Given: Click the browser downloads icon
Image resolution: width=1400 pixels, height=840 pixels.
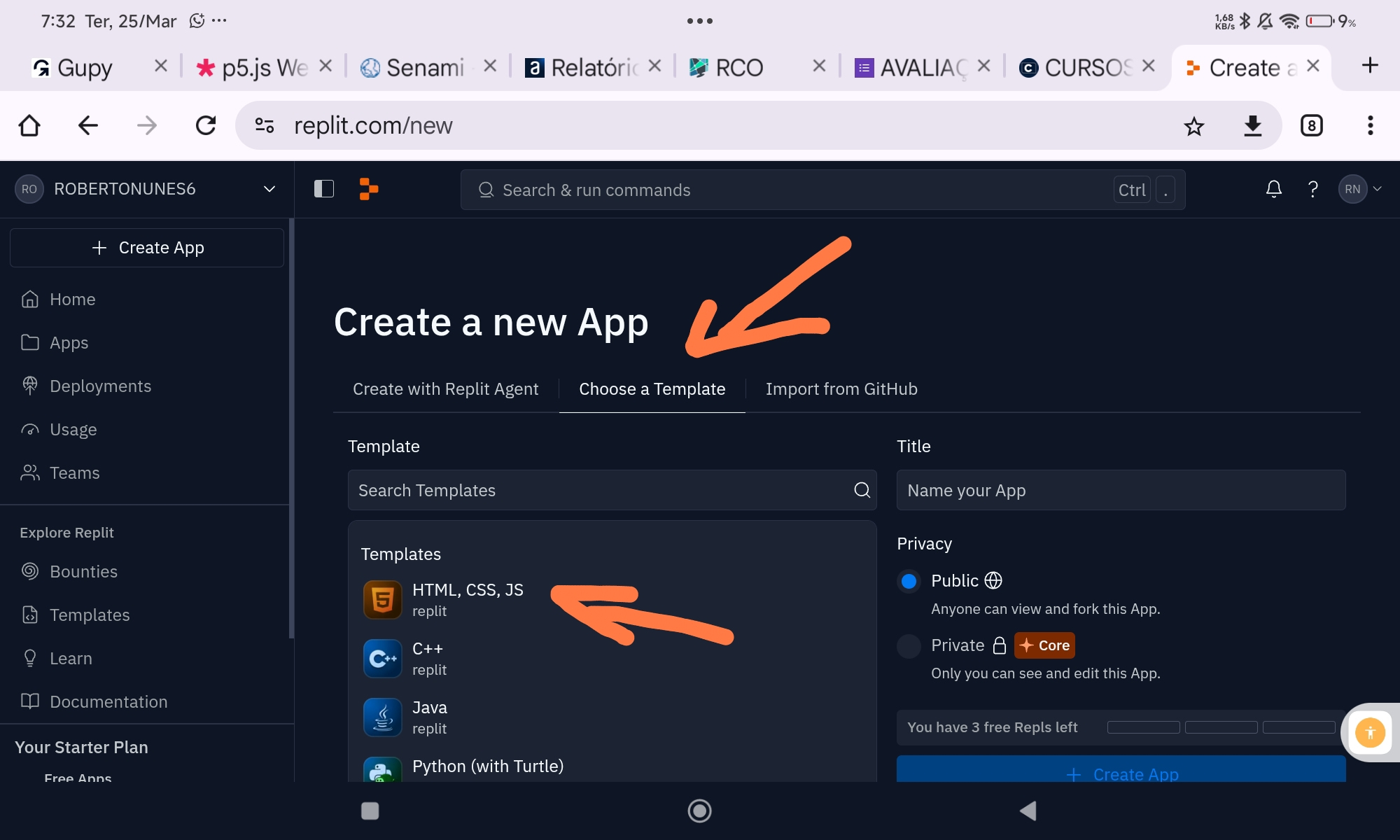Looking at the screenshot, I should pyautogui.click(x=1252, y=126).
